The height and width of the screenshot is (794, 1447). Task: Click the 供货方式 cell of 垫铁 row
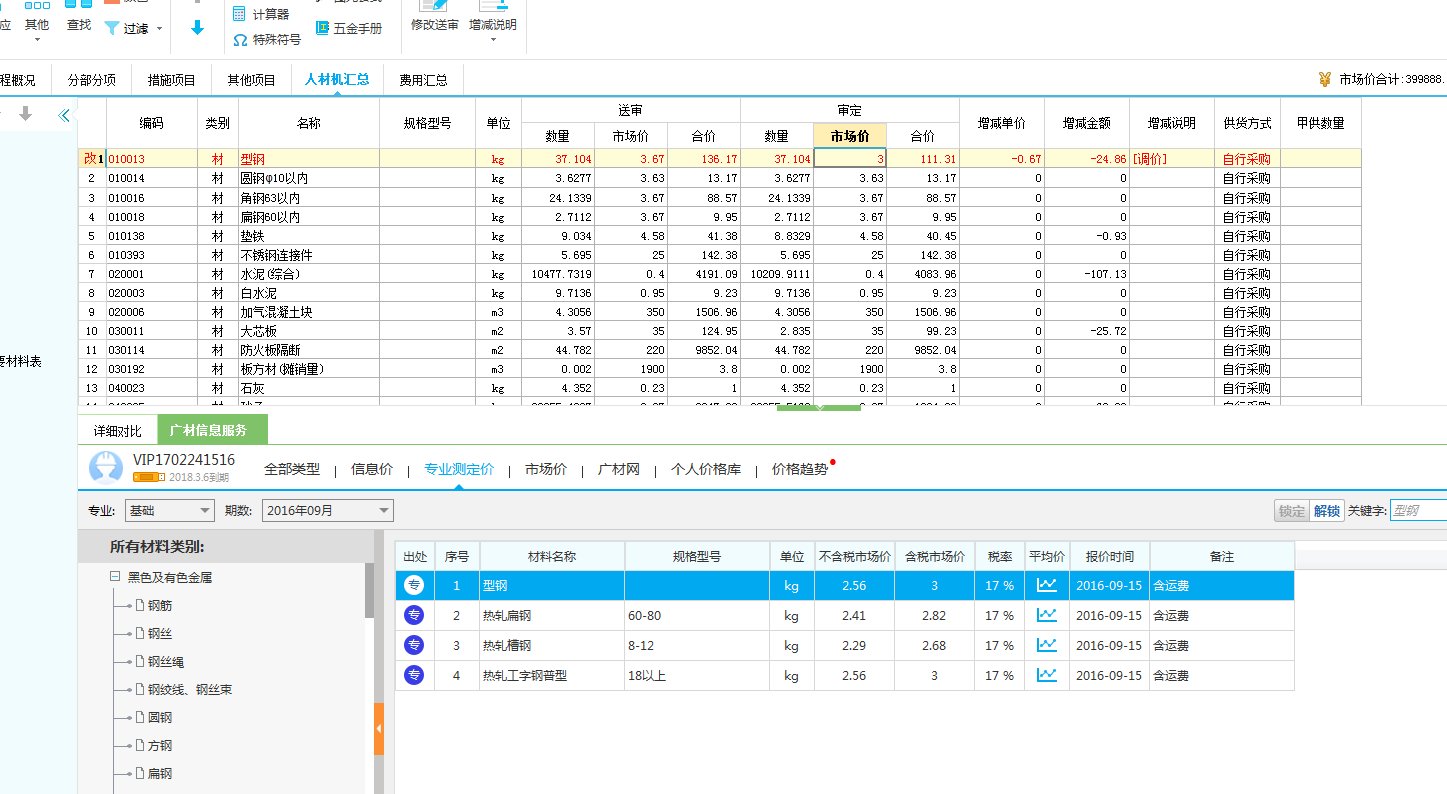[1247, 235]
